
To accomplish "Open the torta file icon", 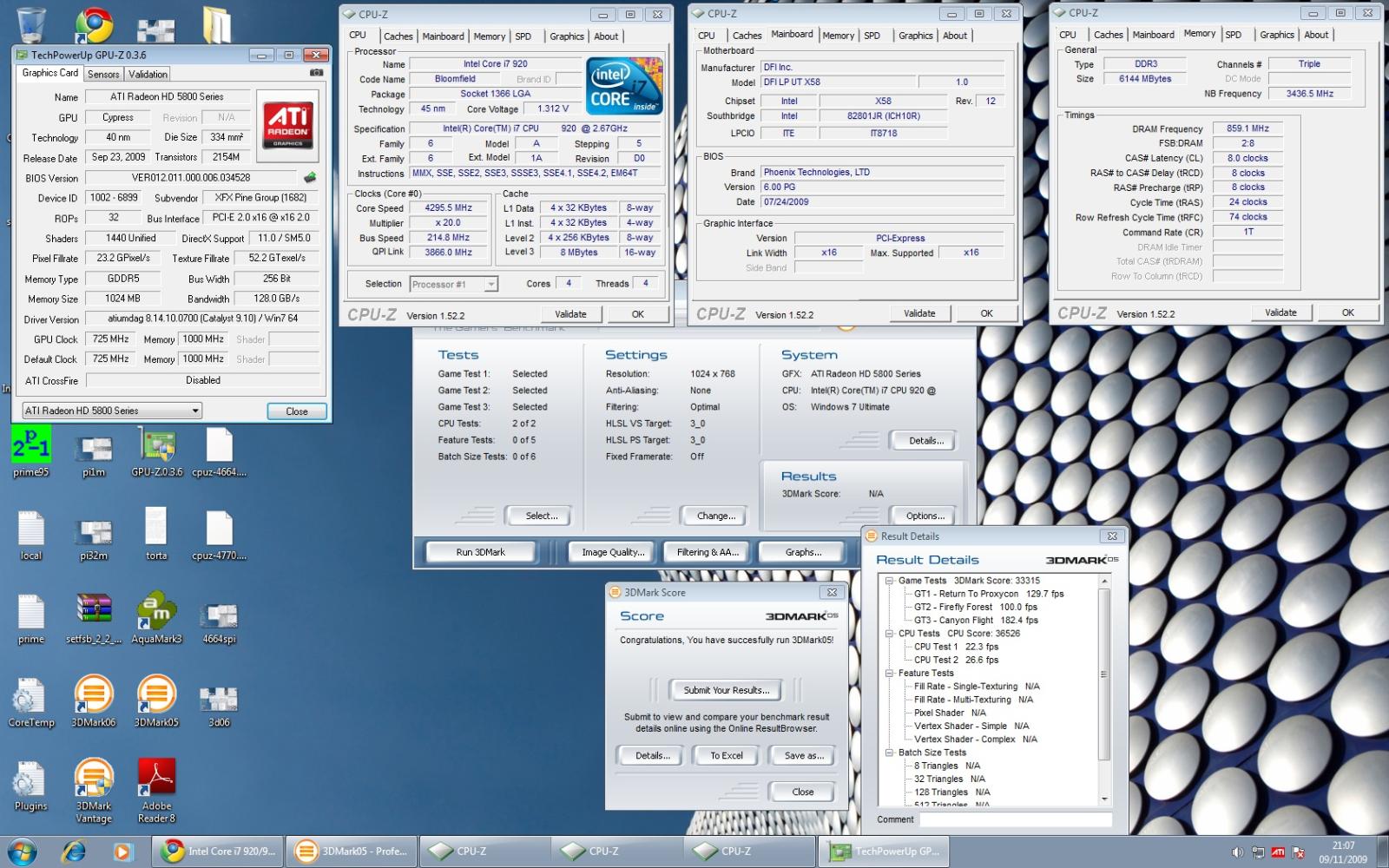I will 156,535.
